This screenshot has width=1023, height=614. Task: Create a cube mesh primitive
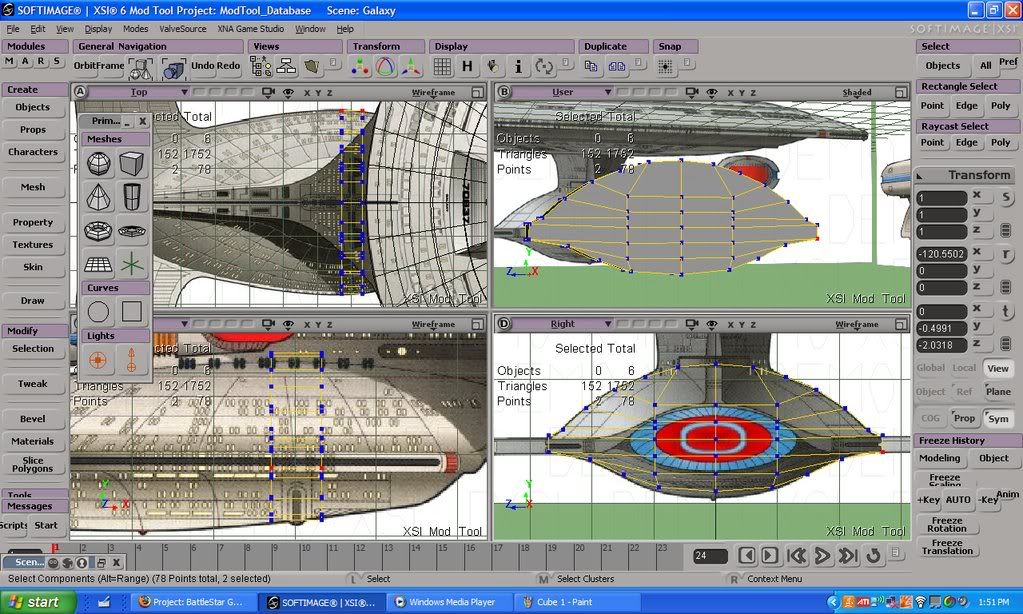tap(132, 164)
